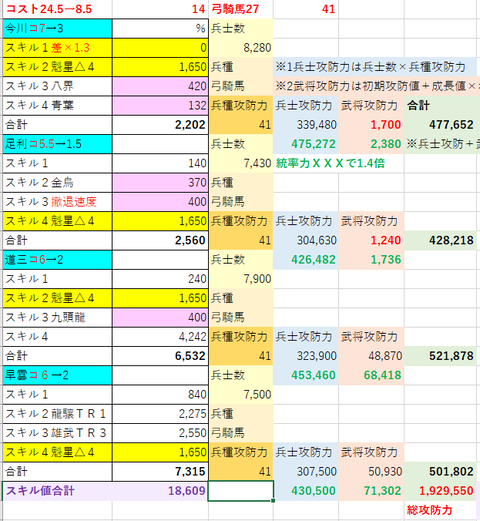The height and width of the screenshot is (521, 480).
Task: Select the red 1,700 cell
Action: click(371, 125)
